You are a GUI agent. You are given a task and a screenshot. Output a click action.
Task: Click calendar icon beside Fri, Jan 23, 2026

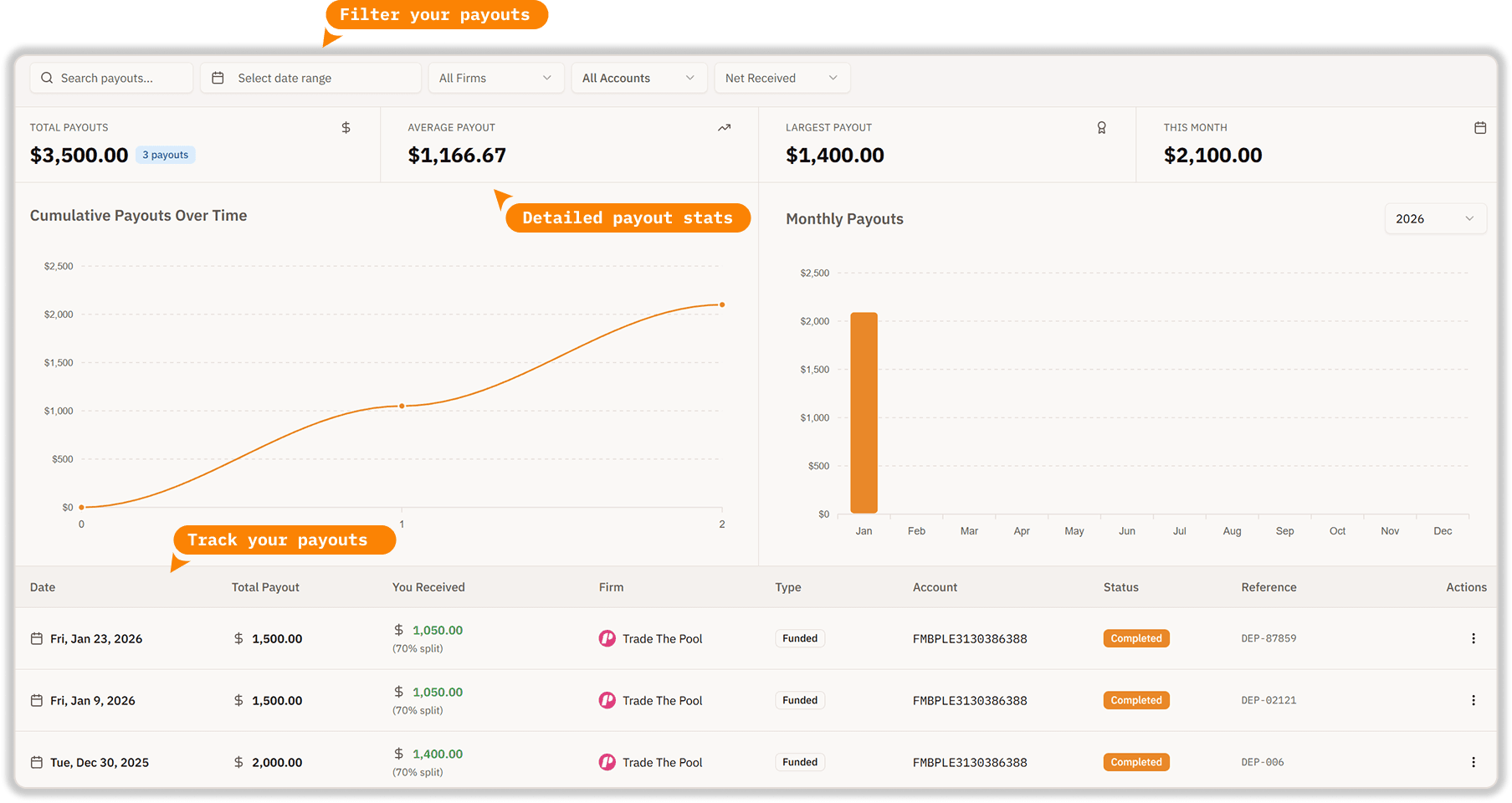[37, 638]
